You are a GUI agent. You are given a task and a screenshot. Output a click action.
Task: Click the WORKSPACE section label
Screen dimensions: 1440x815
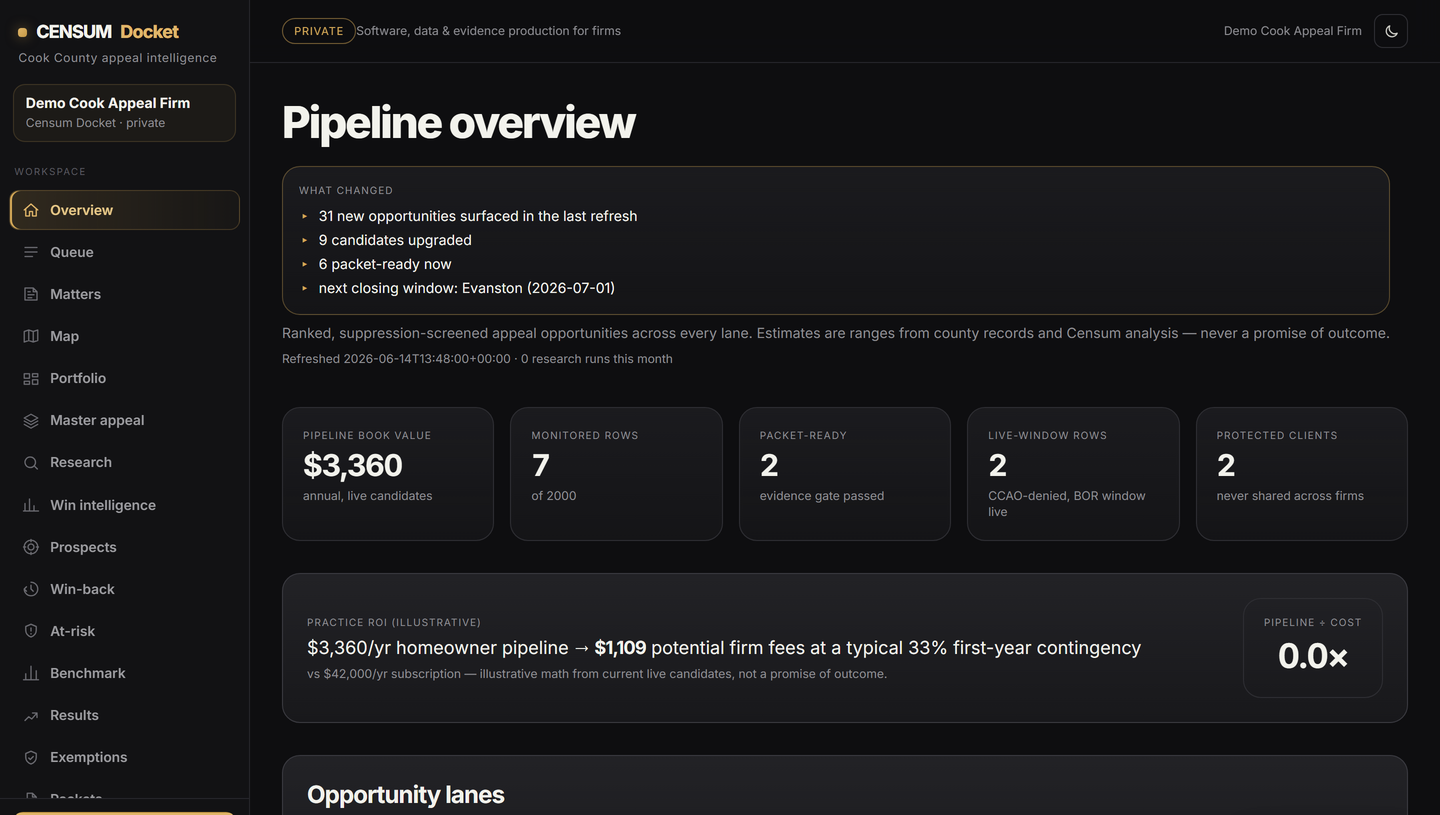coord(50,172)
